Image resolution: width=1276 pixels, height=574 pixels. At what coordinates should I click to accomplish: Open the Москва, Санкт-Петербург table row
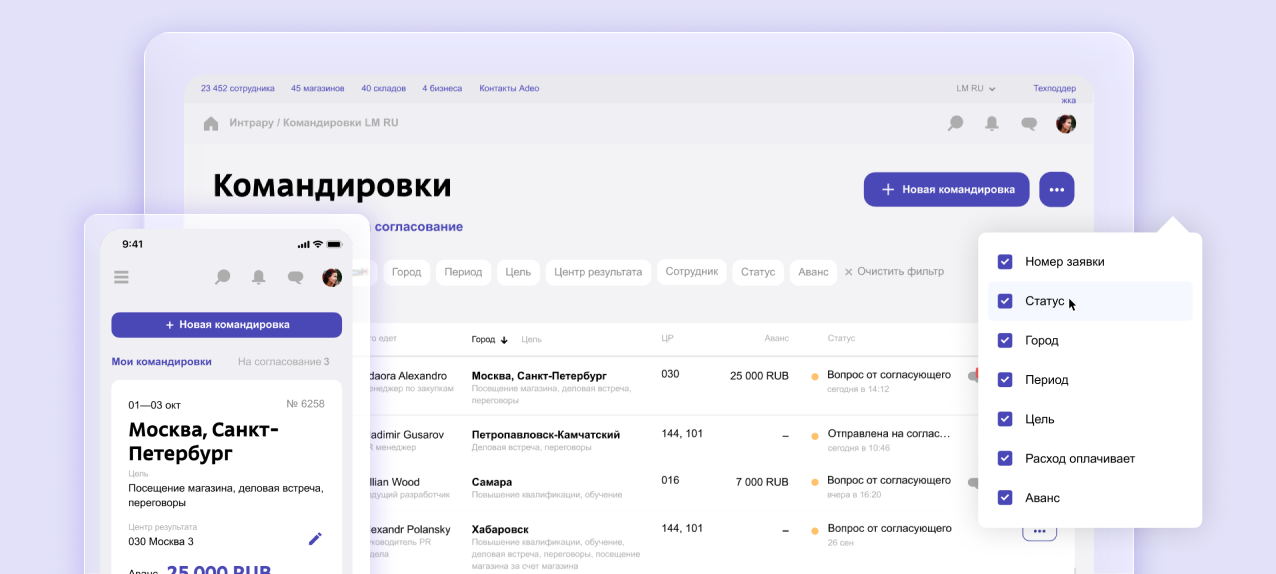720,387
